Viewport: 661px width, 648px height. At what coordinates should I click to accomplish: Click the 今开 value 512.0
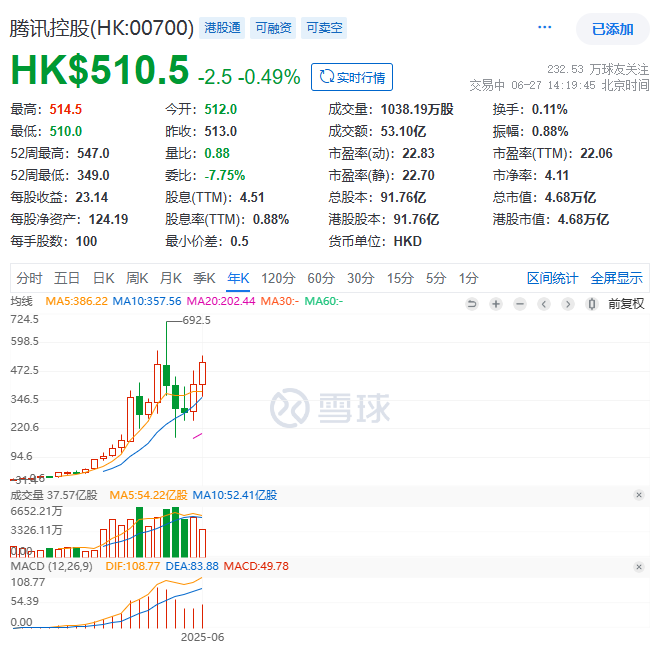point(221,110)
